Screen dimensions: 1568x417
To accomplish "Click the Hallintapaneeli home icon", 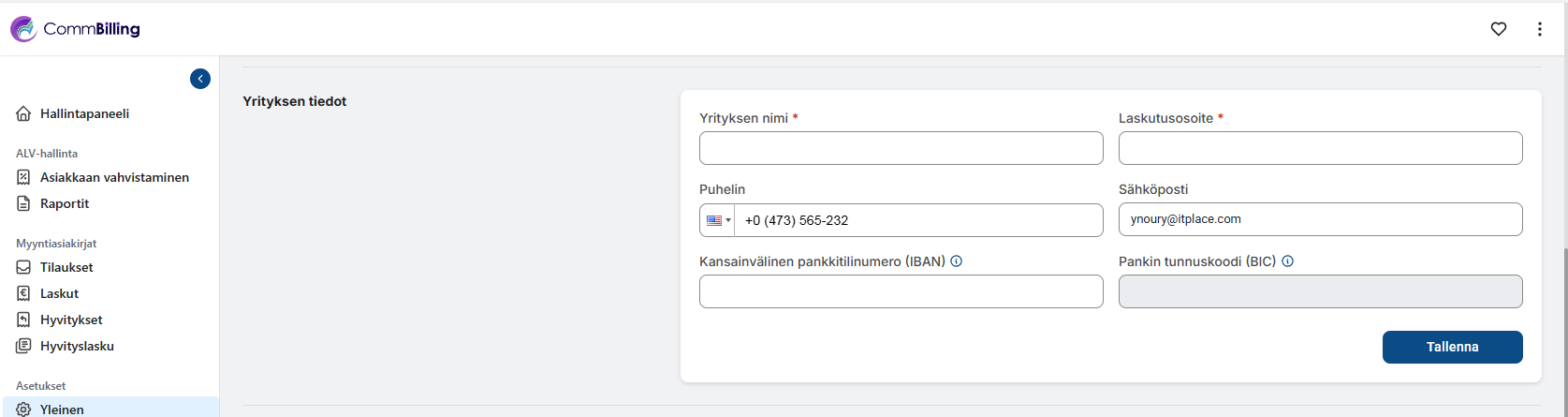I will 24,113.
